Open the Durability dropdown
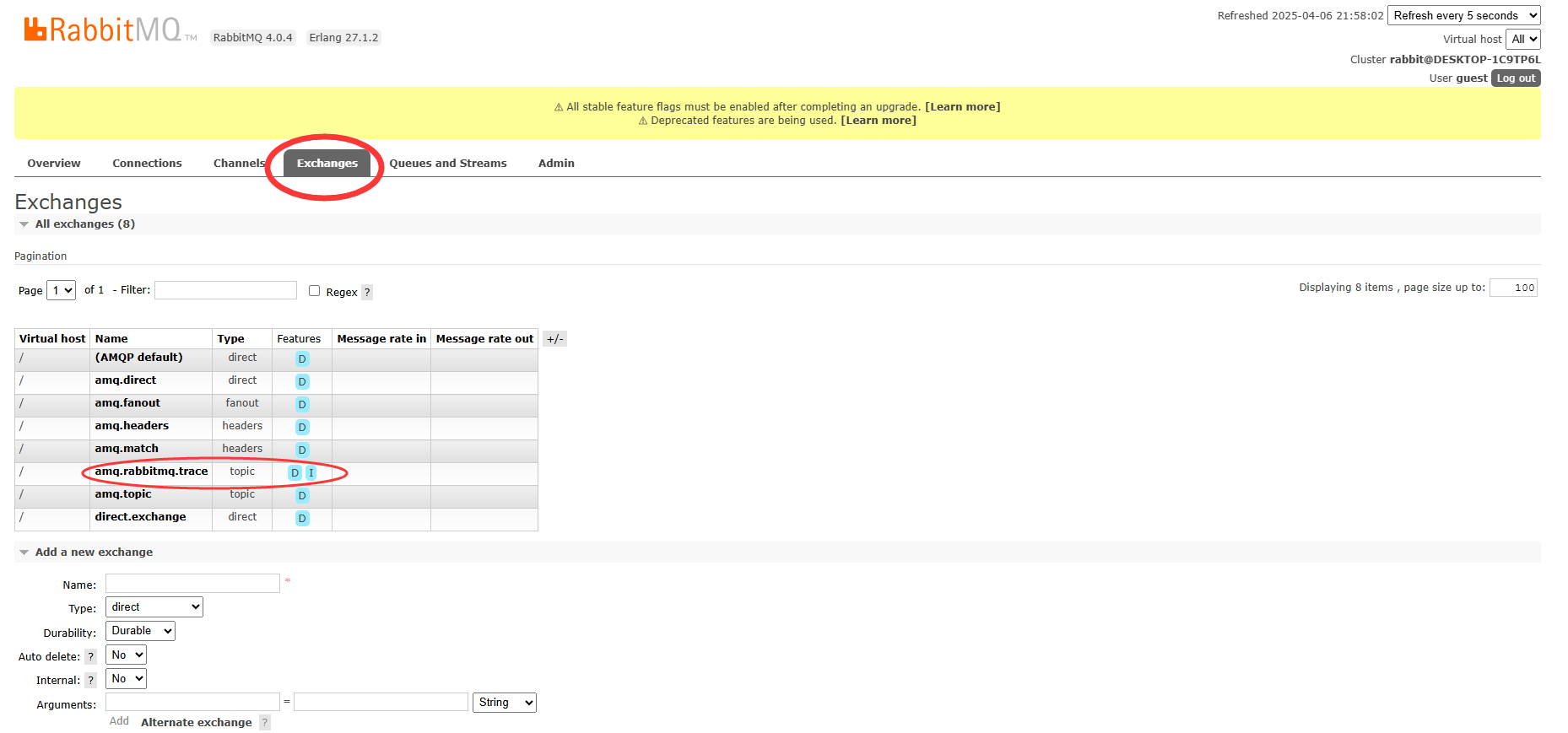The image size is (1568, 733). tap(140, 630)
